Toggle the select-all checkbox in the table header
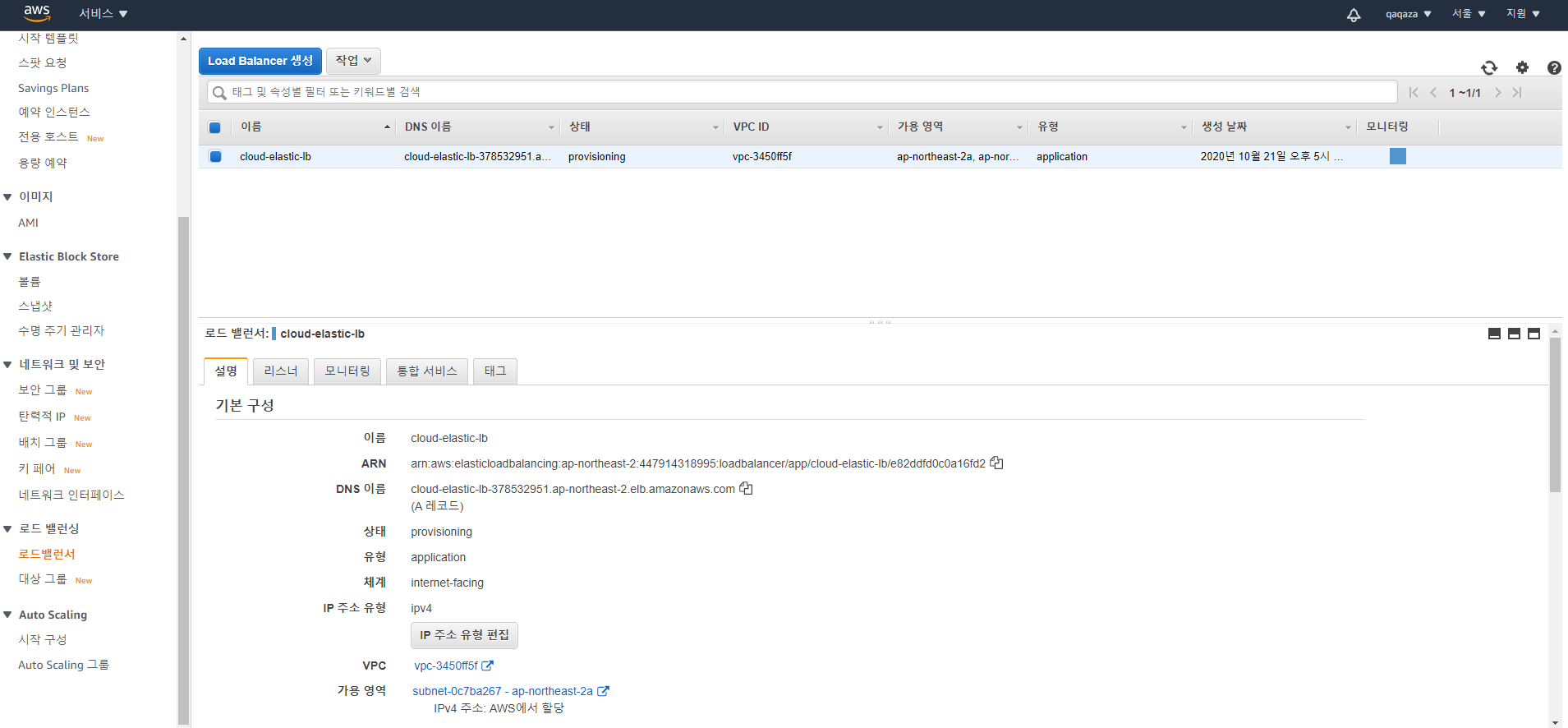This screenshot has width=1568, height=728. click(x=215, y=127)
